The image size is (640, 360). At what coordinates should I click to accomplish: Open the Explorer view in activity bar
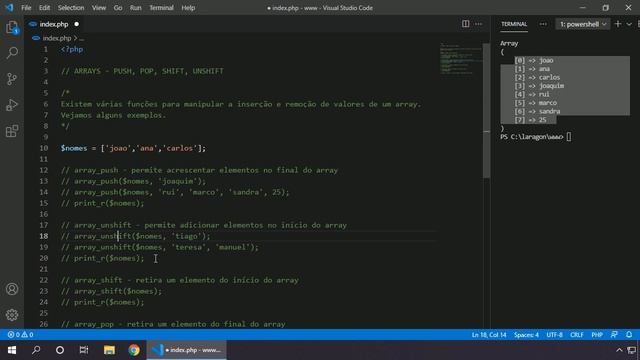click(12, 28)
